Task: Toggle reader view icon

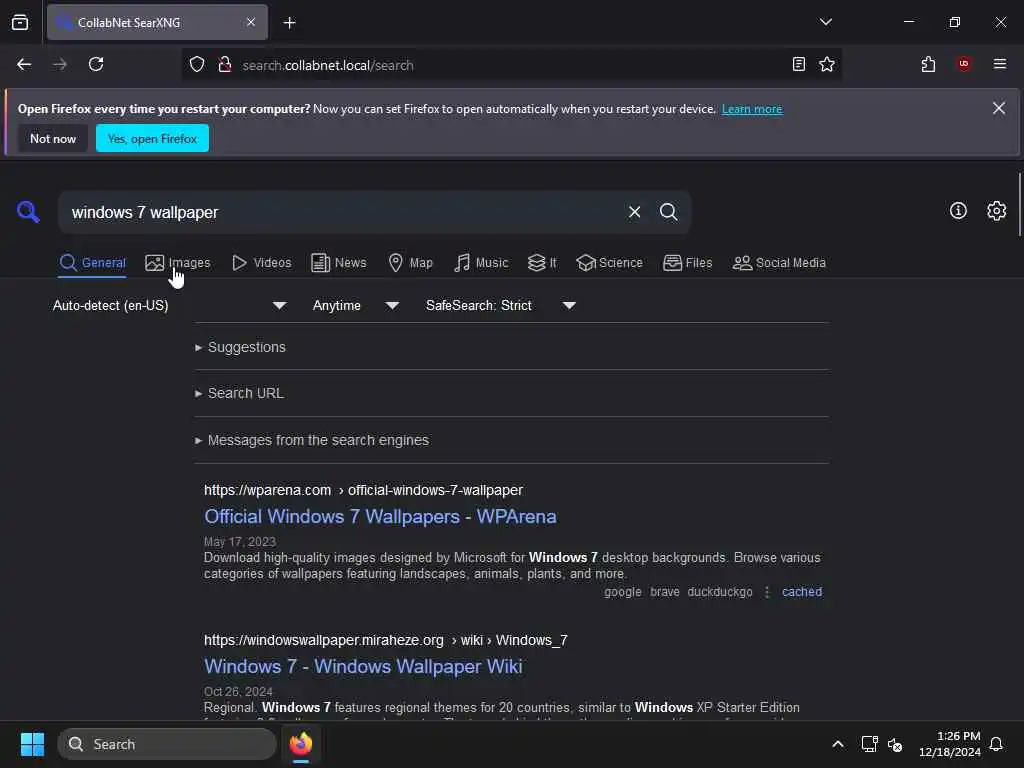Action: pyautogui.click(x=798, y=64)
